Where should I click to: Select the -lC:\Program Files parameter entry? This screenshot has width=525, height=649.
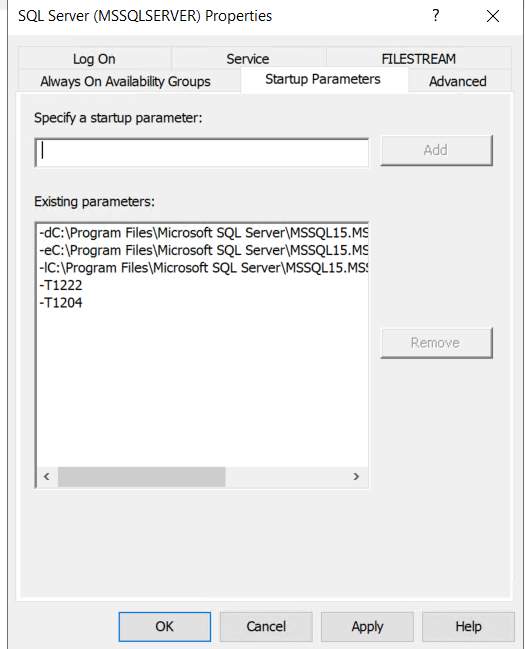pos(203,267)
